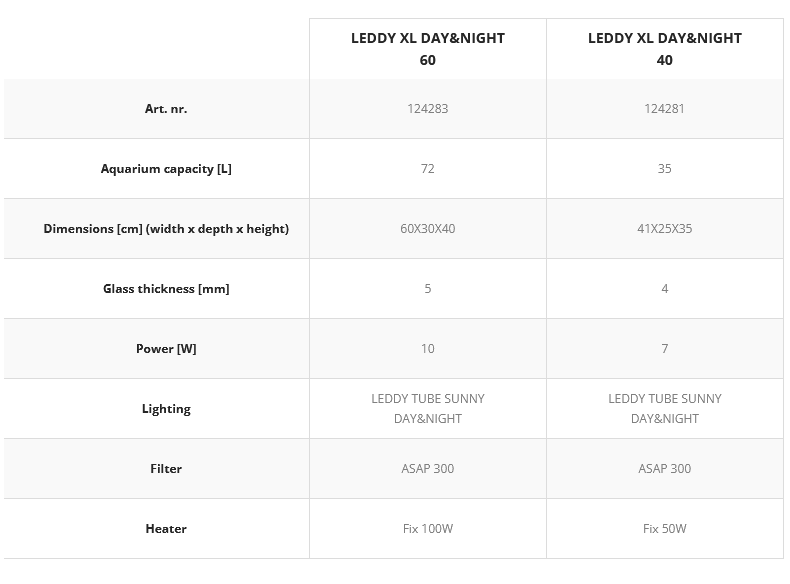The width and height of the screenshot is (790, 584).
Task: Click article number 124281
Action: (664, 109)
